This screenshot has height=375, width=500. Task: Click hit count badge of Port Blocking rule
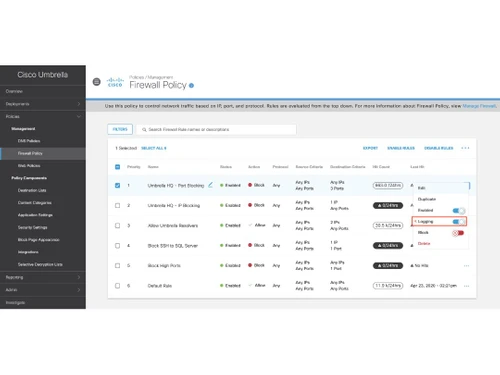[x=388, y=185]
